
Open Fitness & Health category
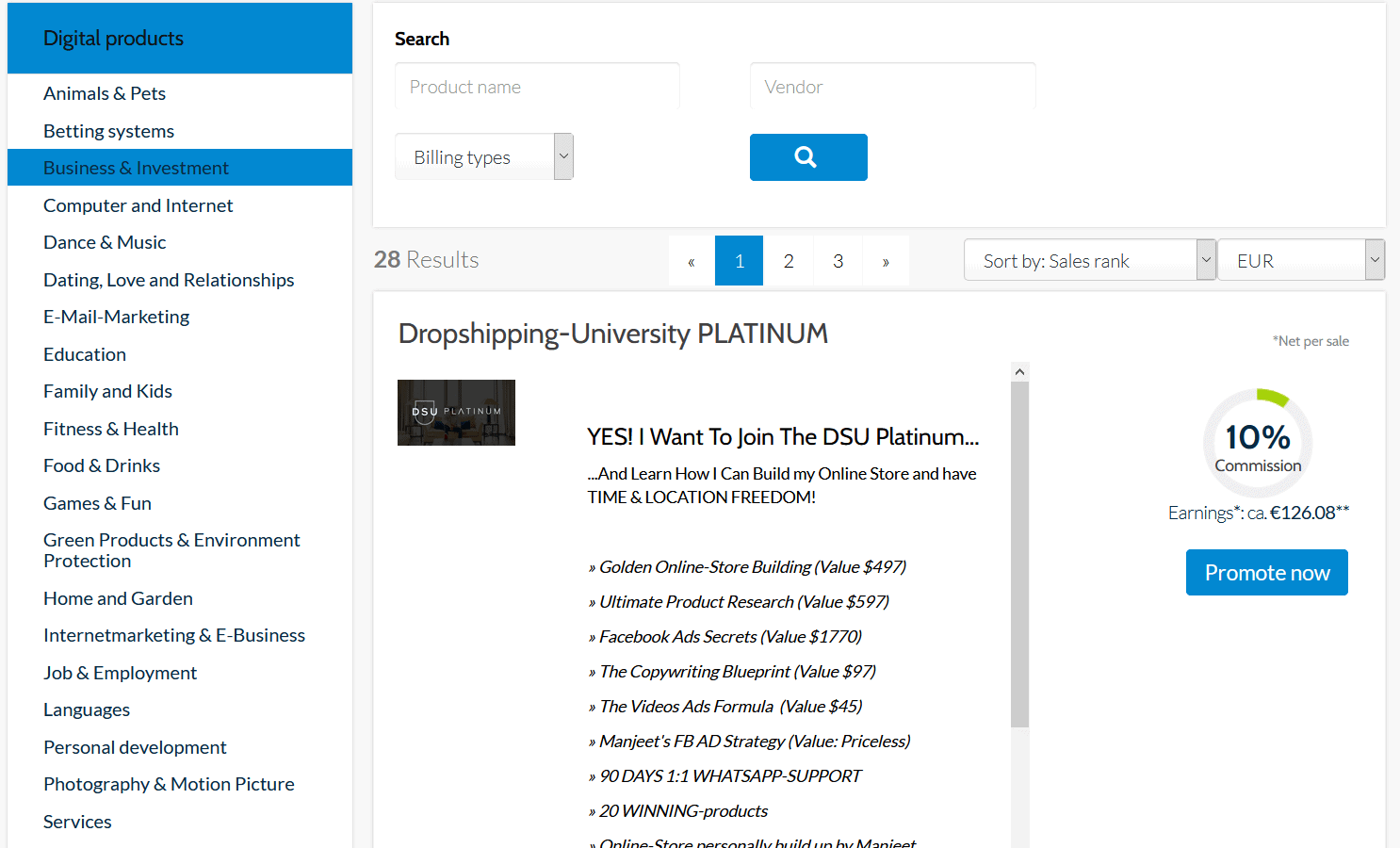[x=111, y=429]
